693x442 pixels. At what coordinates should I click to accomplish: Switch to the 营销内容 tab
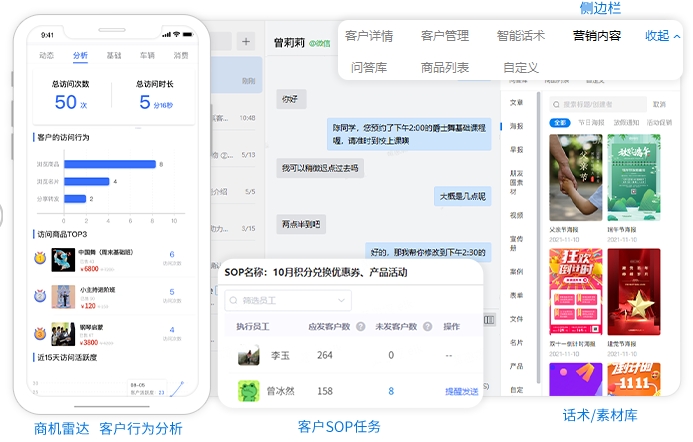point(596,36)
